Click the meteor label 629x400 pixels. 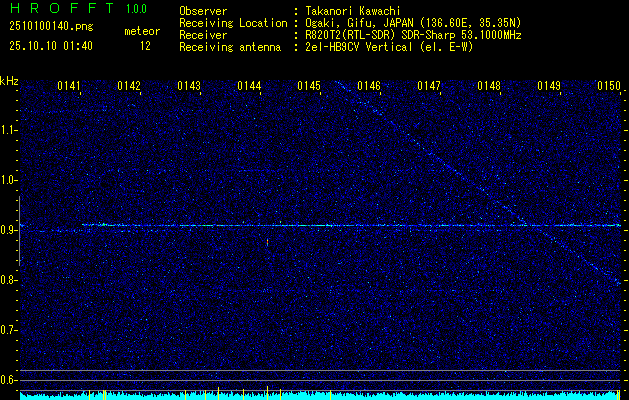click(x=142, y=31)
